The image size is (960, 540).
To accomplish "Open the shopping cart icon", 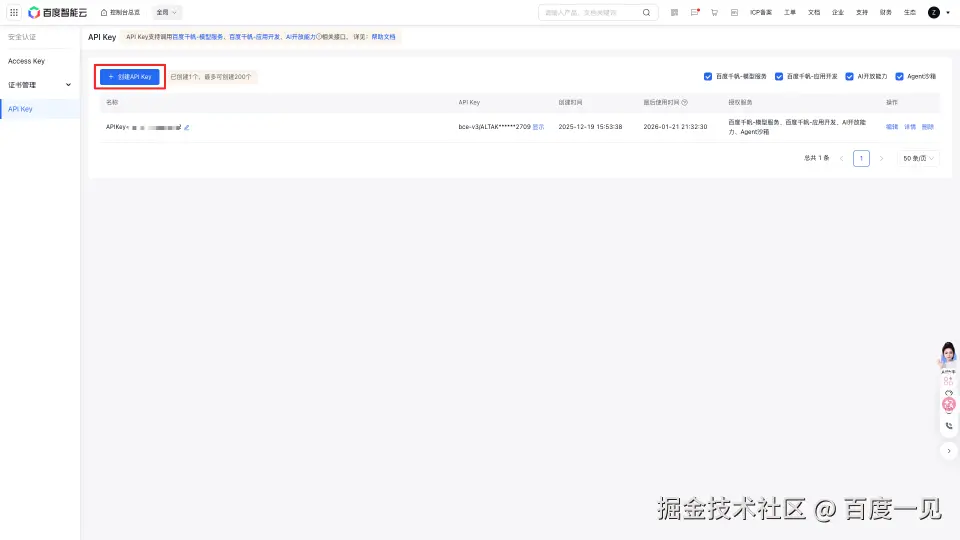I will [x=714, y=12].
